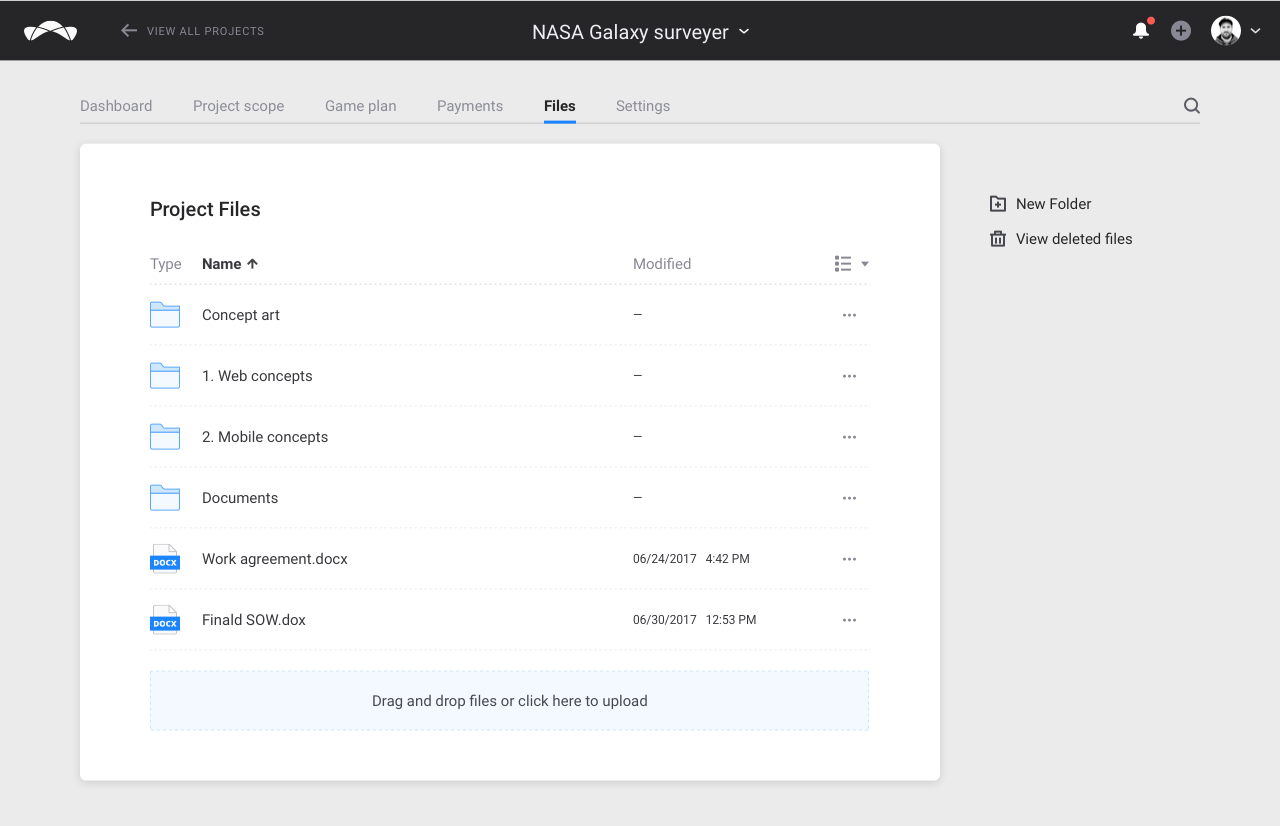This screenshot has width=1280, height=826.
Task: Sort by Name column header
Action: (x=221, y=264)
